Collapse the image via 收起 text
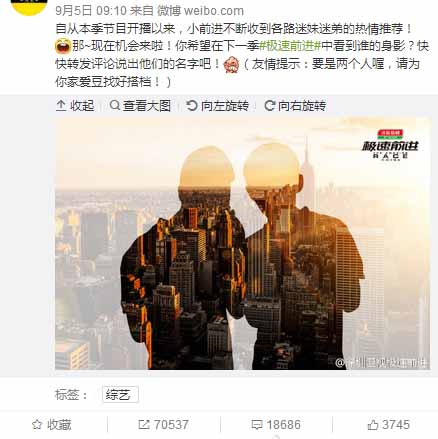Viewport: 438px width, 439px height. tap(82, 106)
